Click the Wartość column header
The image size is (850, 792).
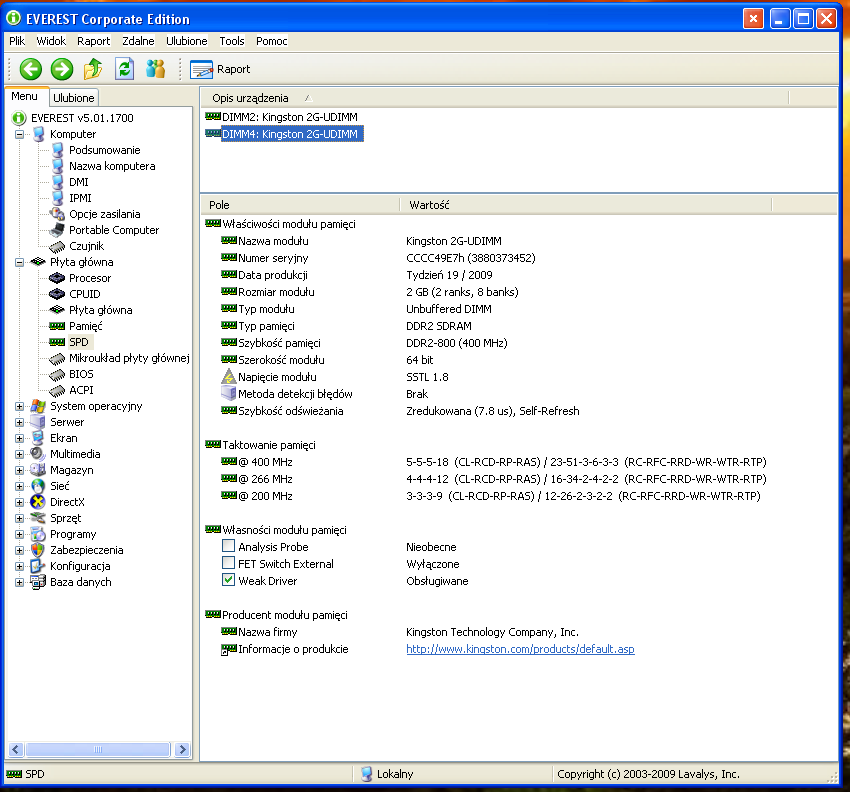[x=586, y=205]
